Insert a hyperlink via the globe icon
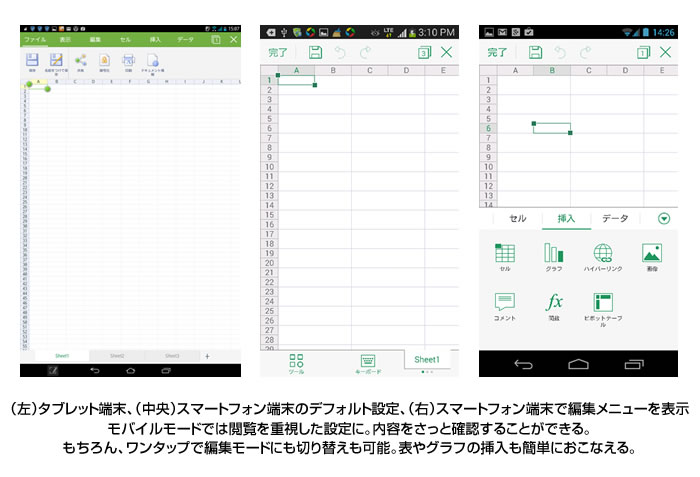Image resolution: width=700 pixels, height=477 pixels. click(603, 254)
